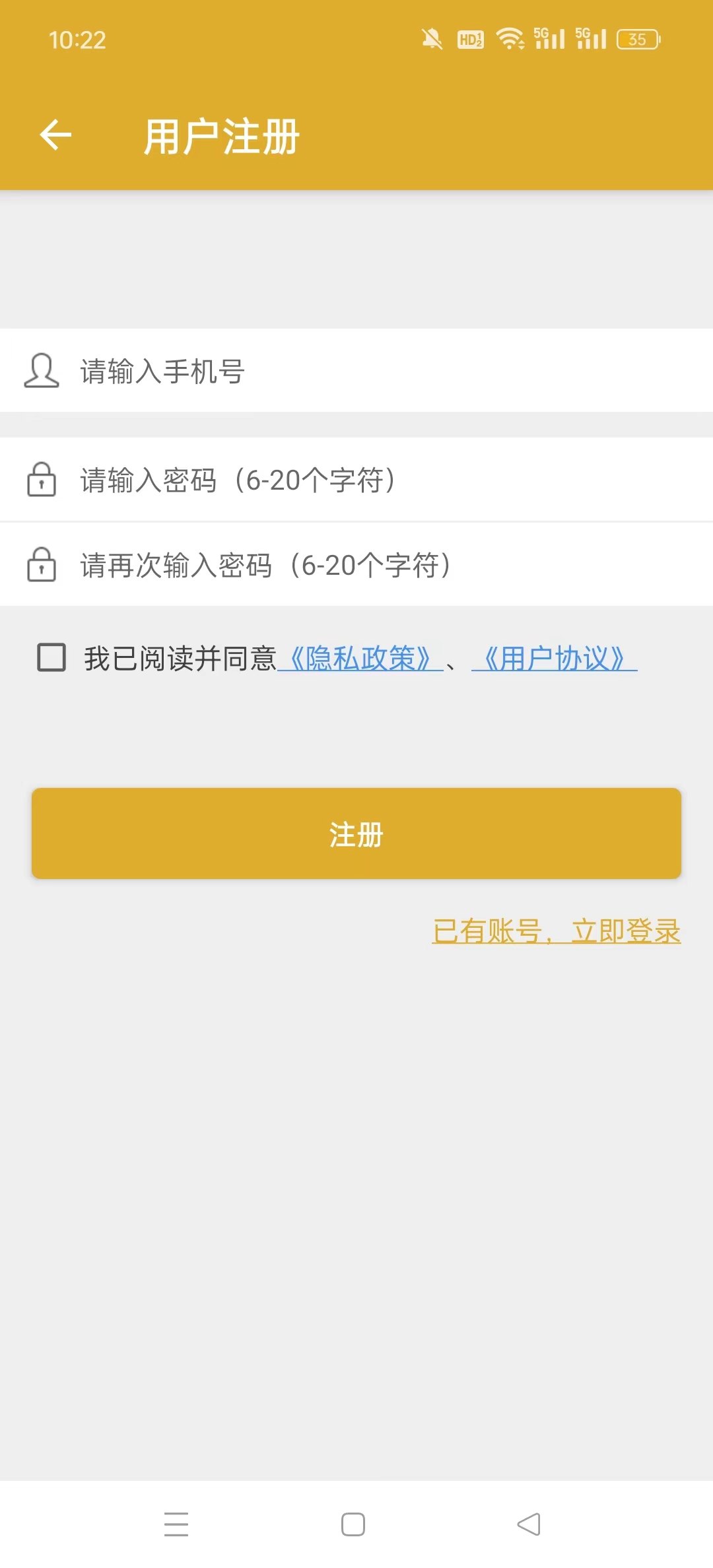Open the 《隐私政策》 privacy policy link
Image resolution: width=713 pixels, height=1568 pixels.
coord(360,659)
